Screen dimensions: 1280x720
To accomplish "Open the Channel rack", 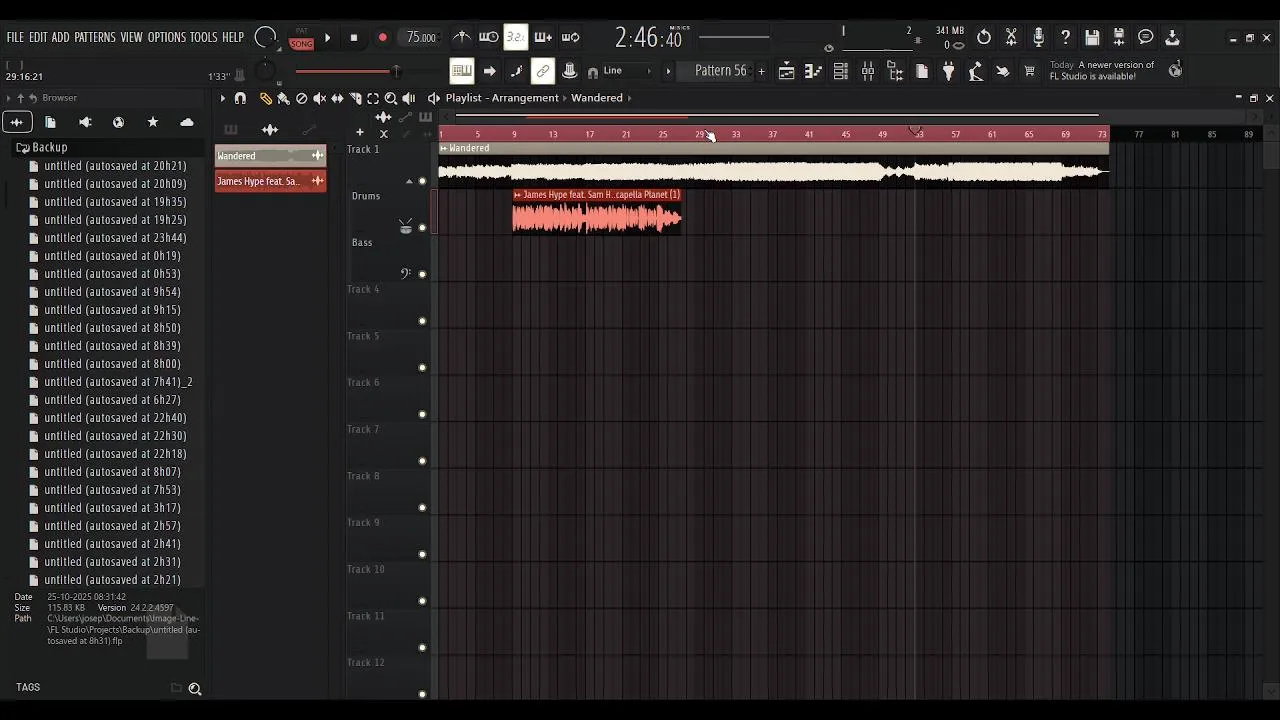I will [x=841, y=71].
